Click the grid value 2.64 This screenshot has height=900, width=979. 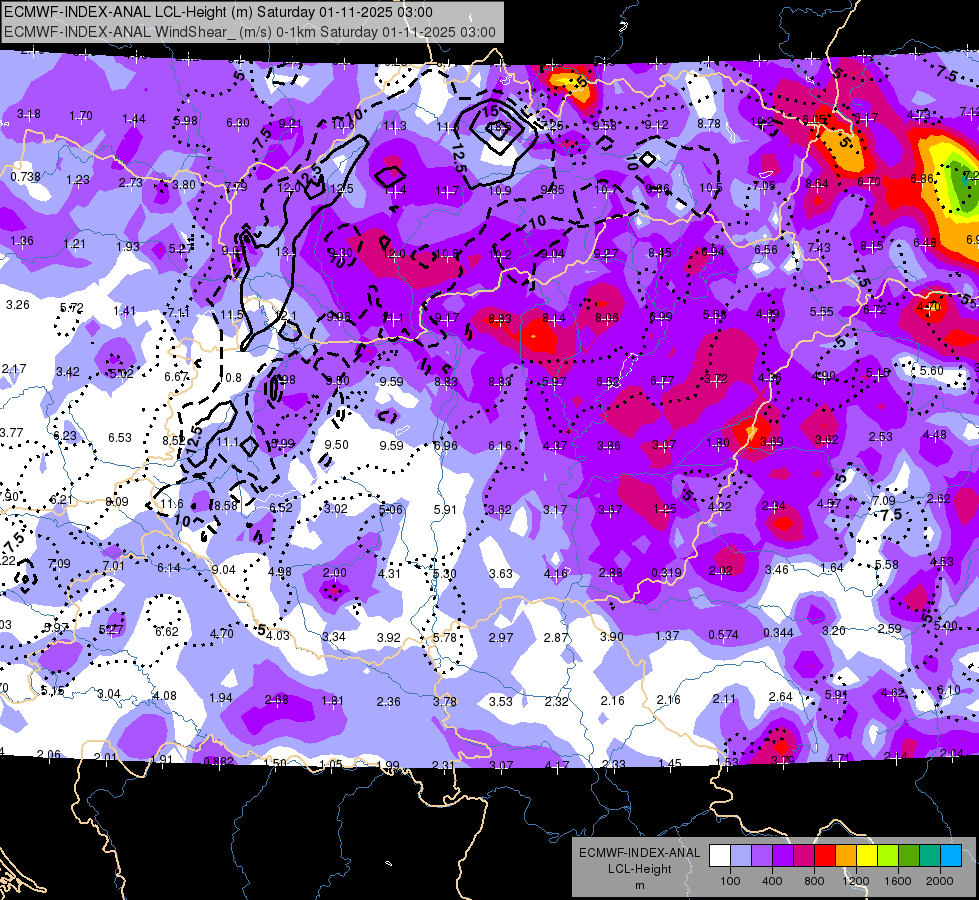click(780, 696)
